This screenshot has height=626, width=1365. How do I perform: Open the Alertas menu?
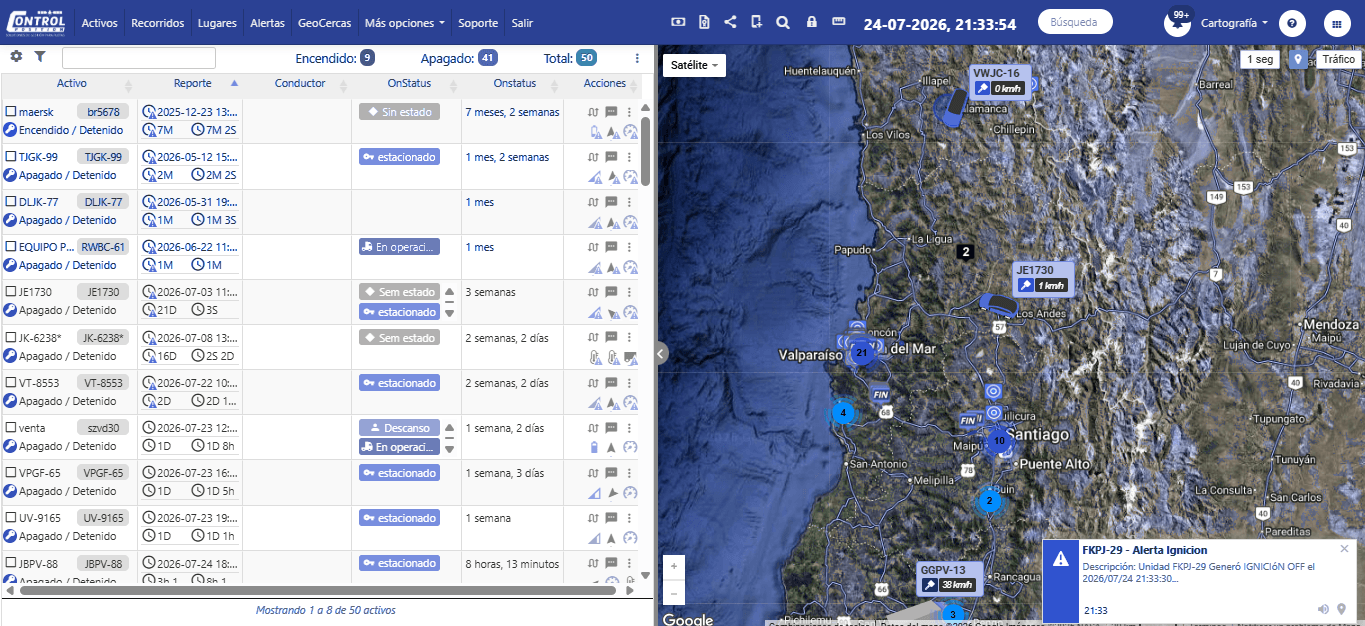click(x=267, y=22)
